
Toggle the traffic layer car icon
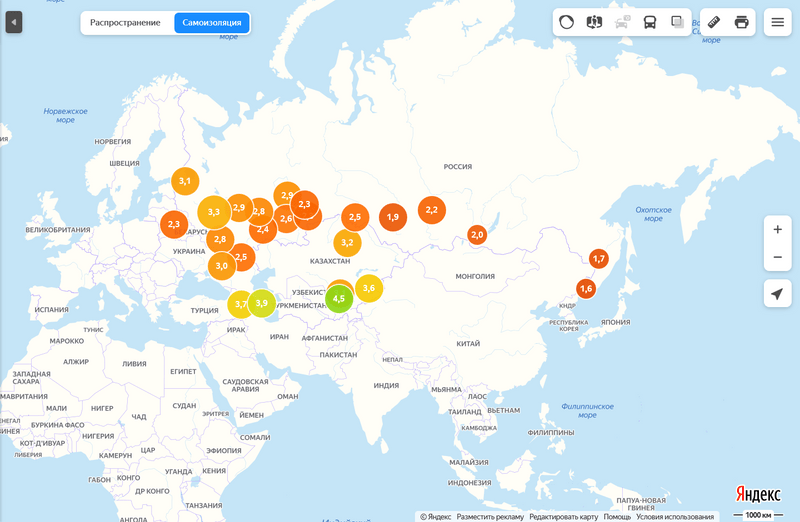click(622, 22)
